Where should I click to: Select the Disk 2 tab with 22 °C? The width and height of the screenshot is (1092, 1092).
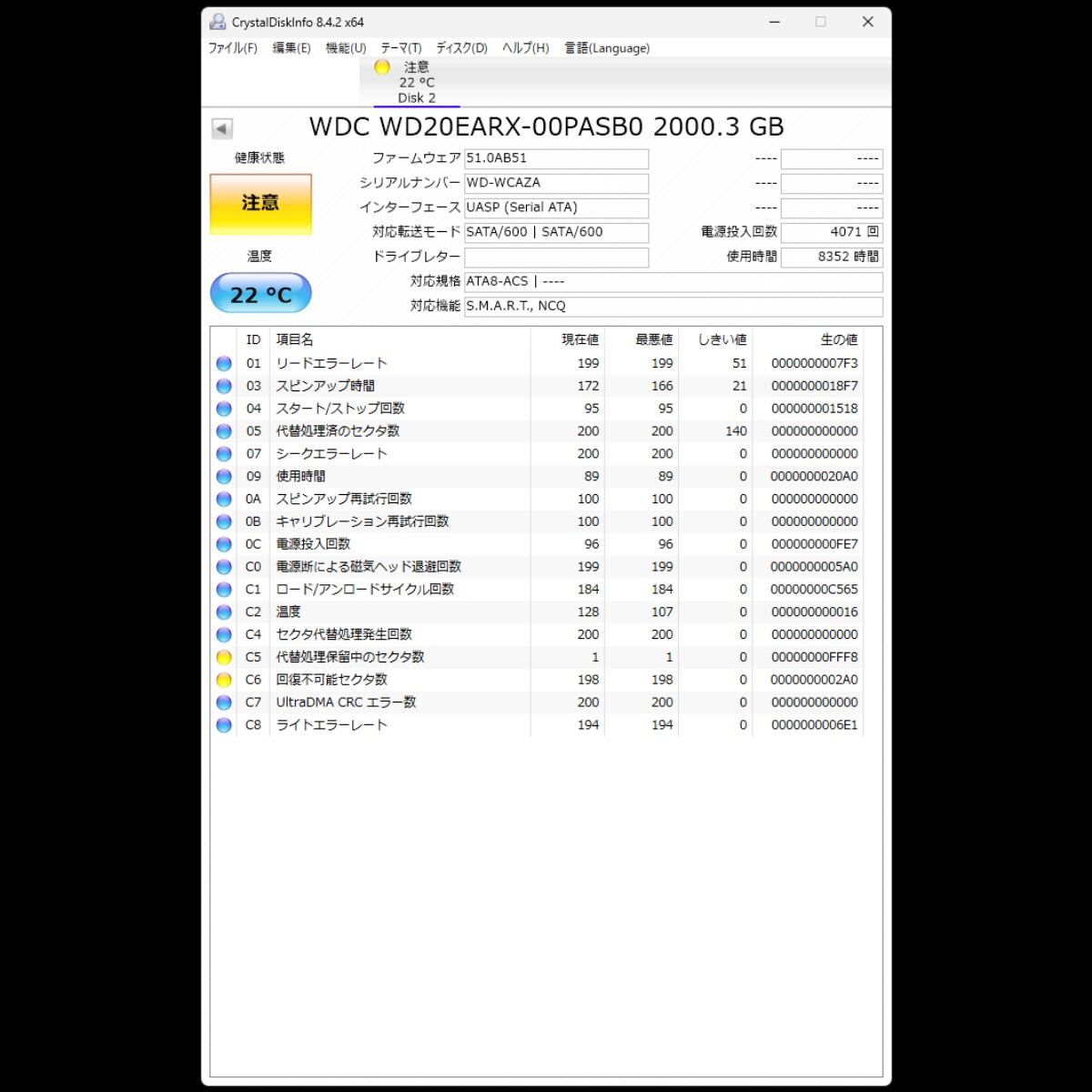pos(417,83)
